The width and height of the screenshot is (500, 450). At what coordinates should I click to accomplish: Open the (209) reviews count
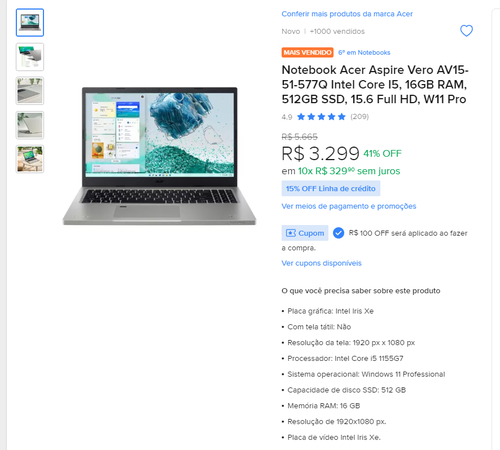click(x=359, y=117)
